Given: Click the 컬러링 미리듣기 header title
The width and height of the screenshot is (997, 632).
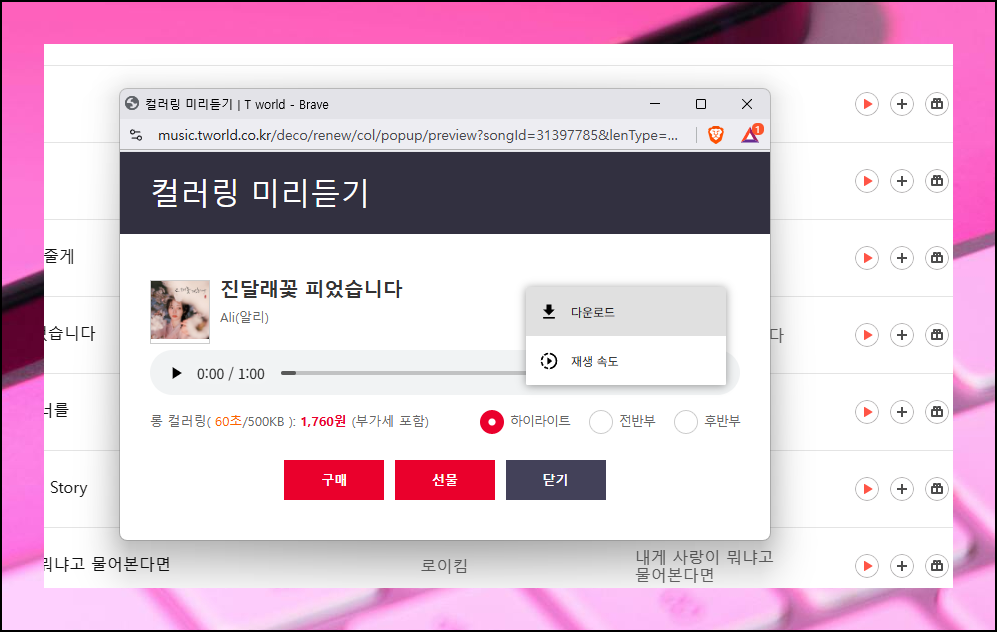Looking at the screenshot, I should point(259,193).
